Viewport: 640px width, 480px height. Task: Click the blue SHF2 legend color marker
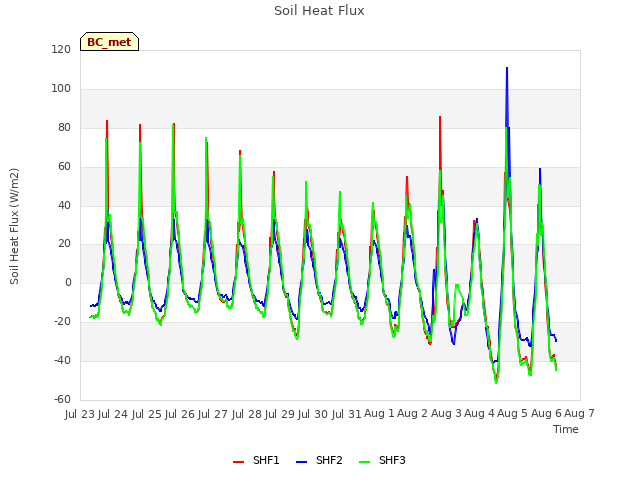(301, 462)
